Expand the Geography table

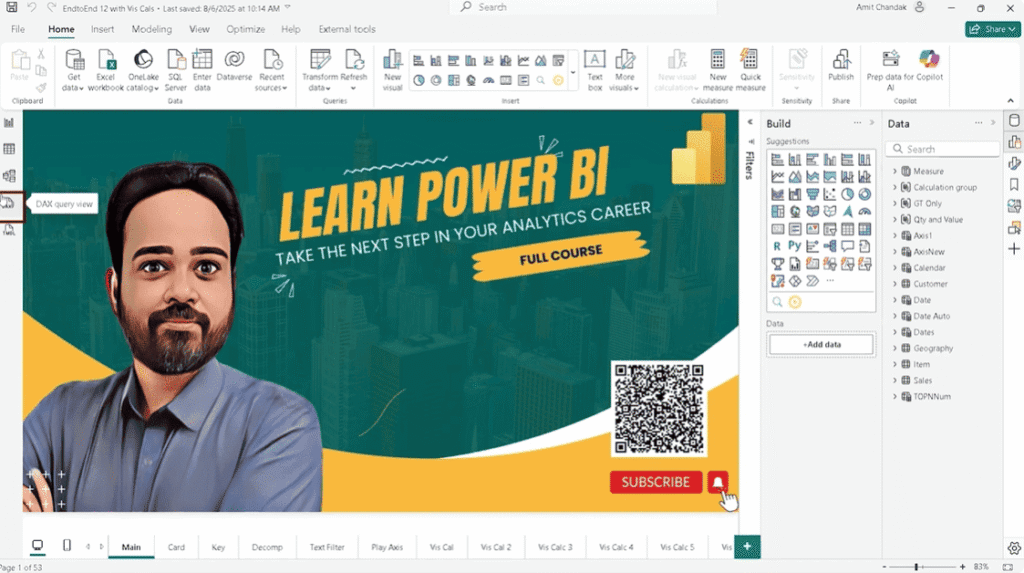point(895,348)
